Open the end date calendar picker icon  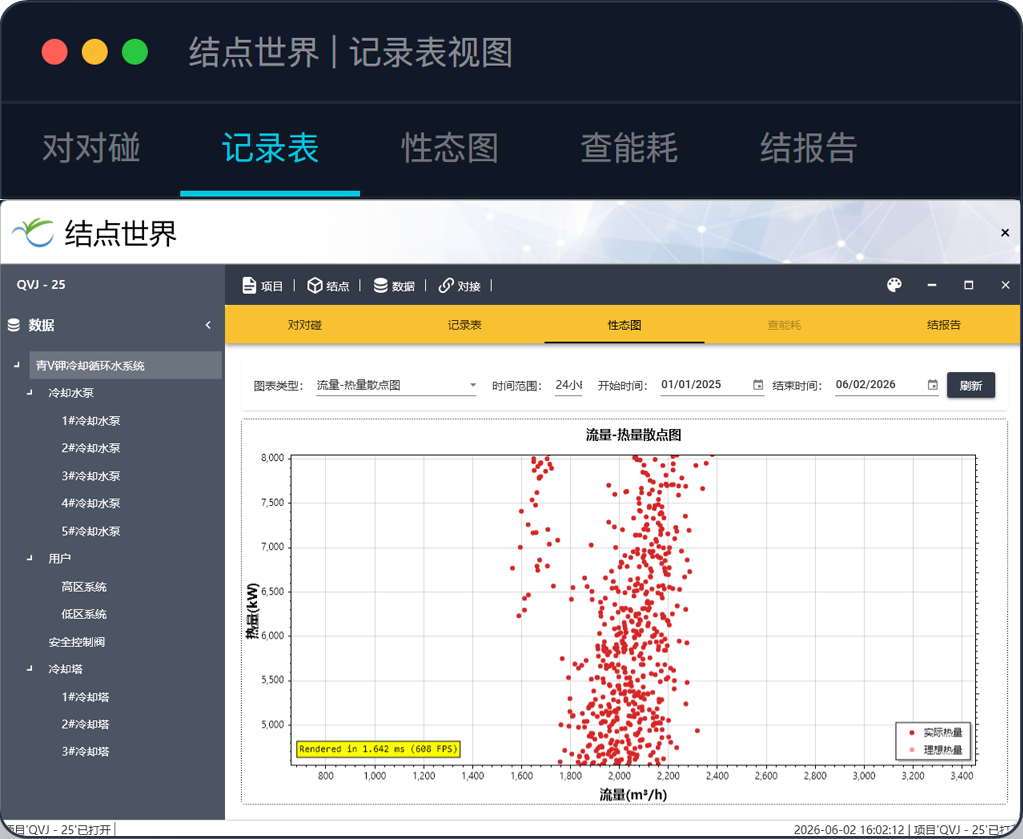coord(933,385)
